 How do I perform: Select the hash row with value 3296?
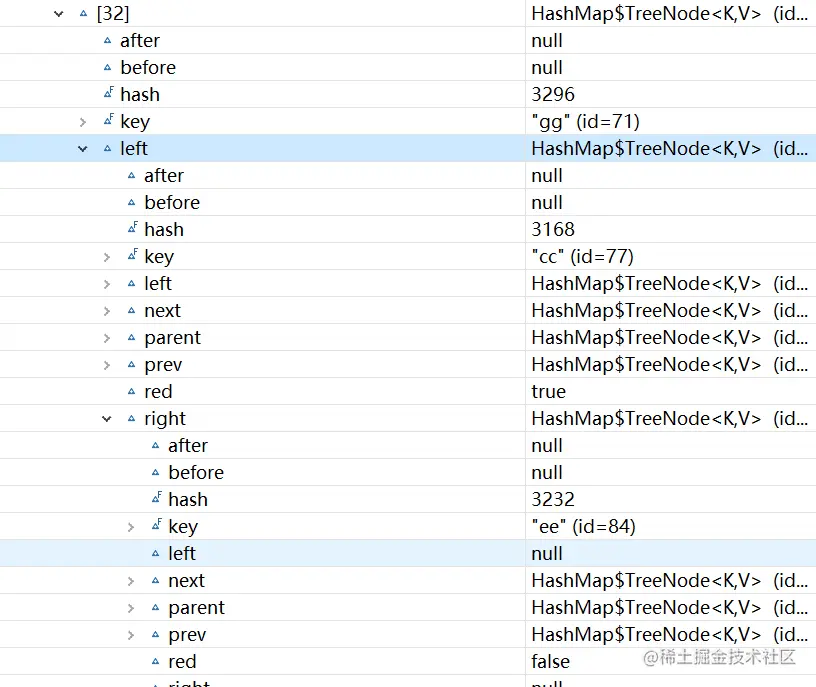[408, 94]
